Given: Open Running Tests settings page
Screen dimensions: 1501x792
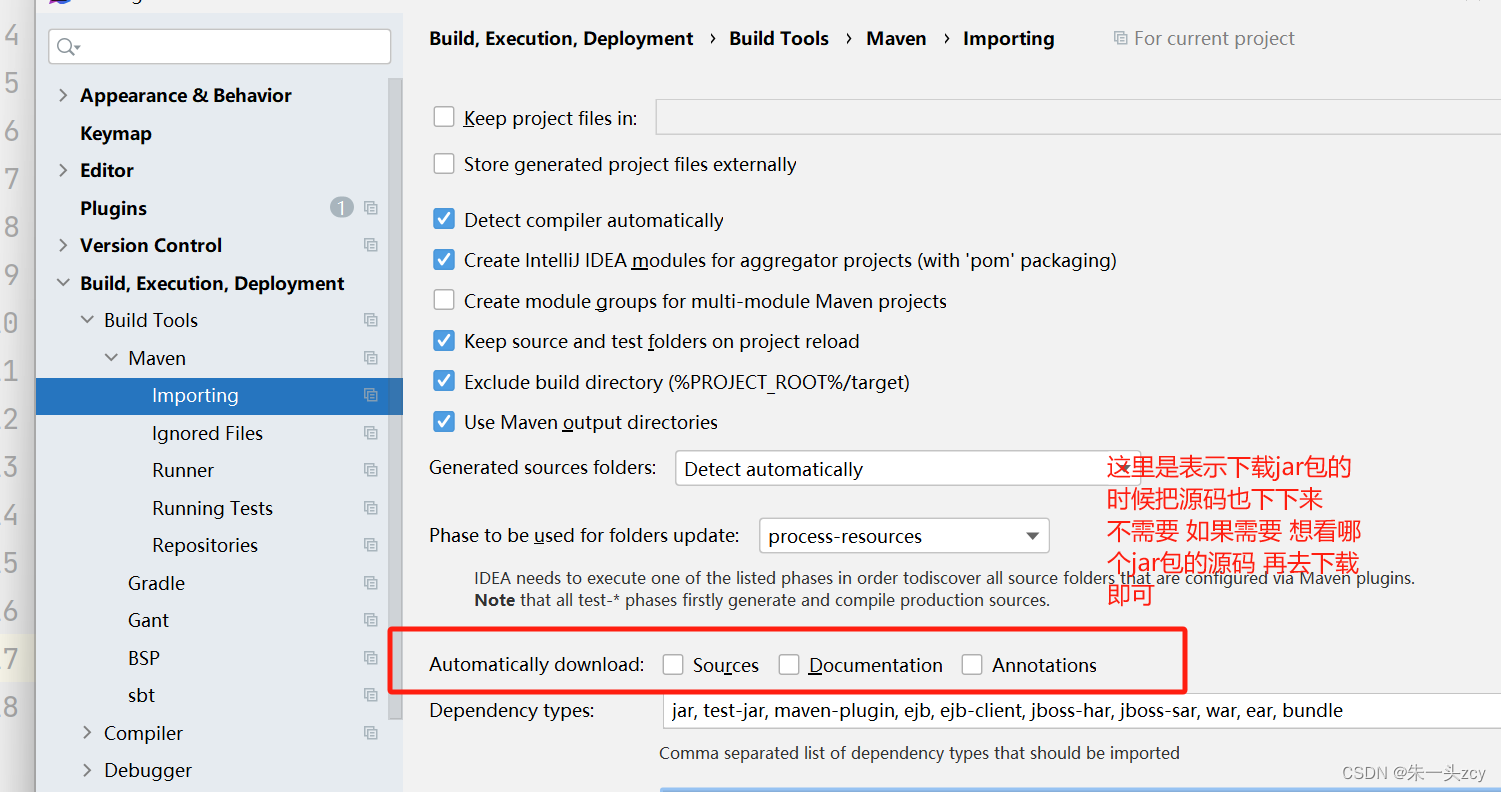Looking at the screenshot, I should tap(212, 508).
